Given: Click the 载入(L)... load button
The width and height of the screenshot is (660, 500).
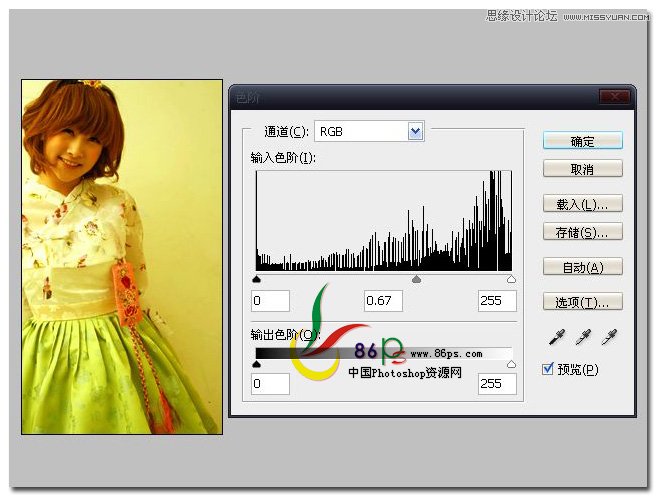Looking at the screenshot, I should coord(583,204).
